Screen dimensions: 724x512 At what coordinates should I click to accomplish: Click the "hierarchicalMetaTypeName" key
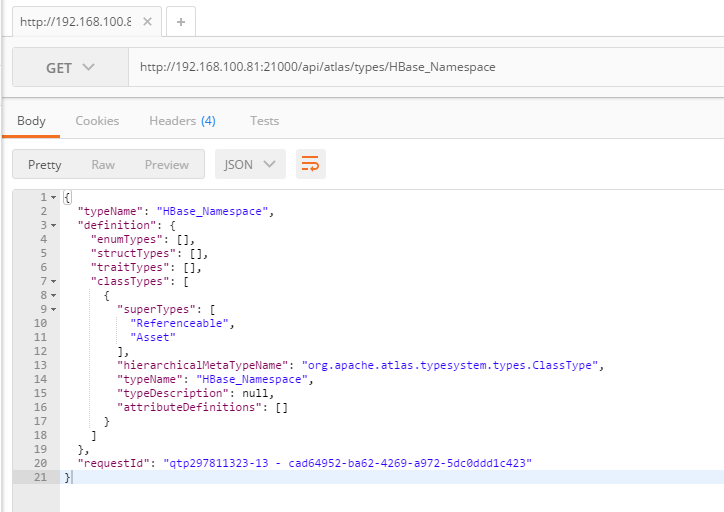point(203,365)
